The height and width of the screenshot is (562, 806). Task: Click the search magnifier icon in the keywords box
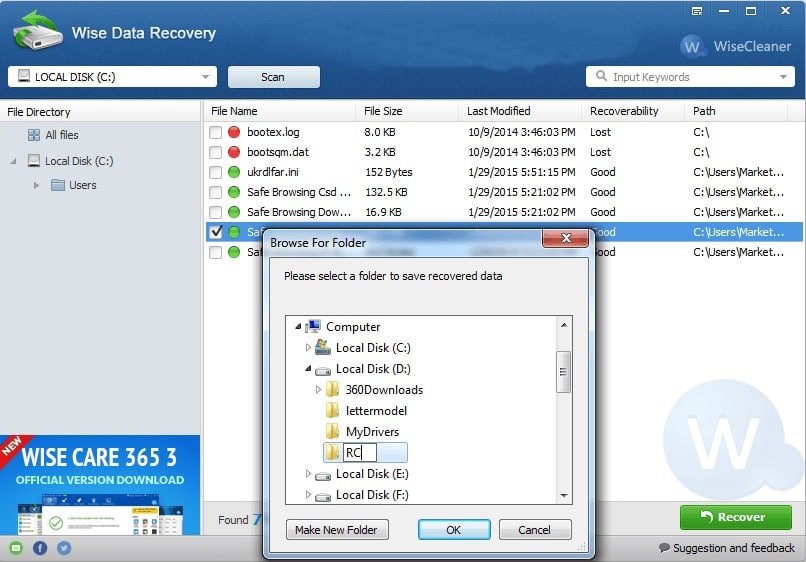pyautogui.click(x=601, y=76)
